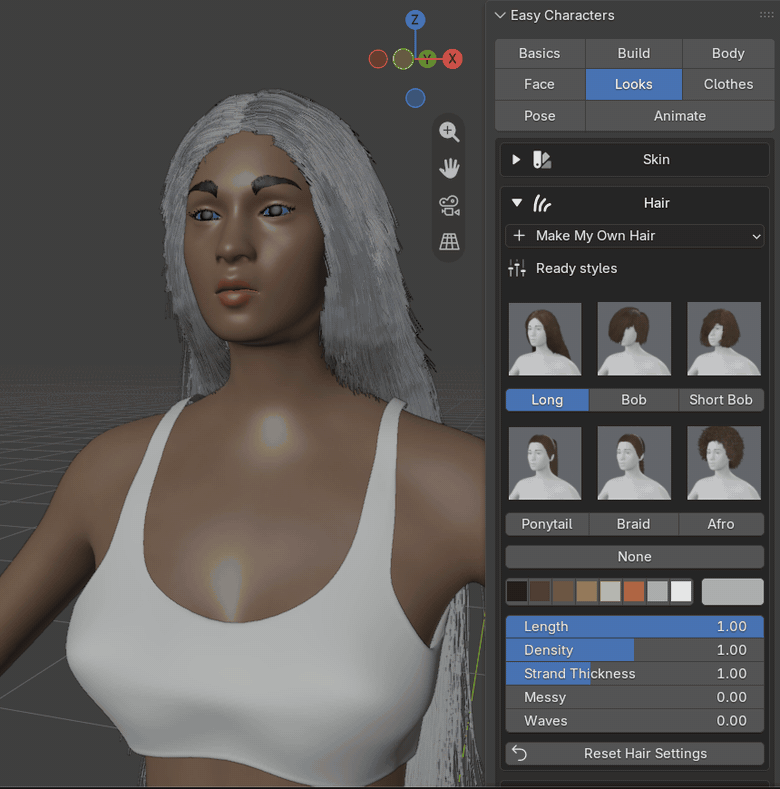Click the negative X dark red gizmo ball
This screenshot has width=780, height=789.
378,59
